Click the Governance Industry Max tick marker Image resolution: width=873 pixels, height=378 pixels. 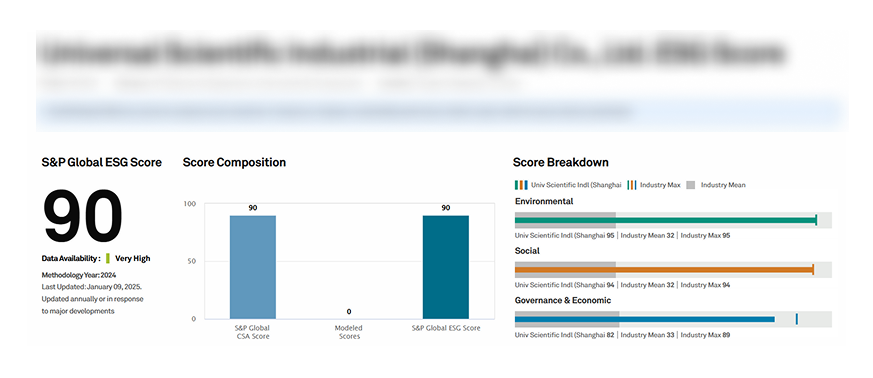tap(797, 319)
